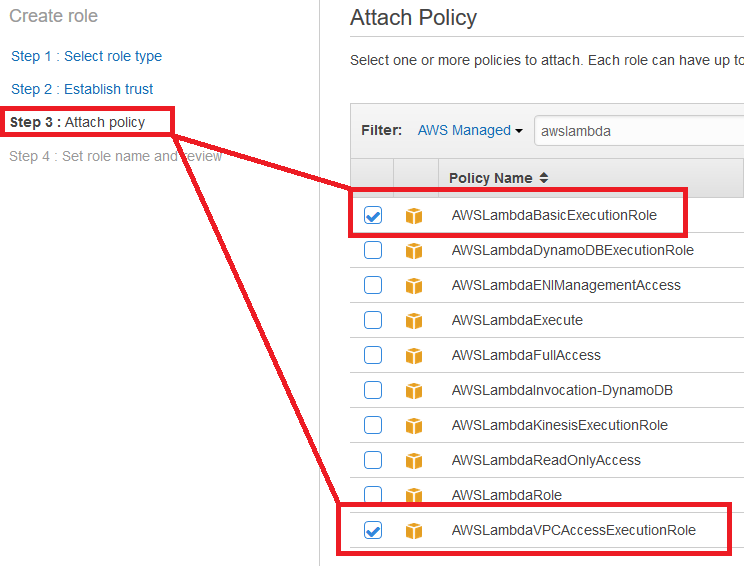Click the AWSLambdaDynamoDBExecutionRole policy box icon
Viewport: 744px width, 566px height.
tap(414, 251)
